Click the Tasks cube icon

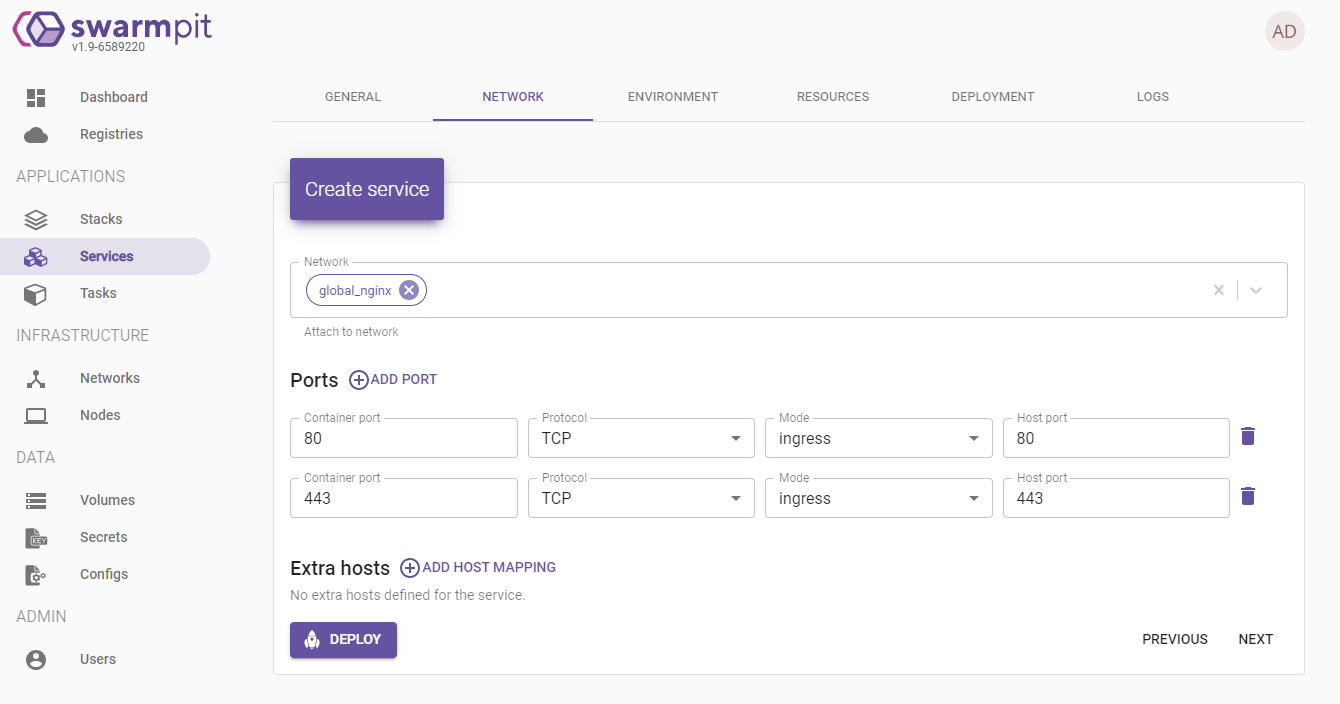pos(36,294)
